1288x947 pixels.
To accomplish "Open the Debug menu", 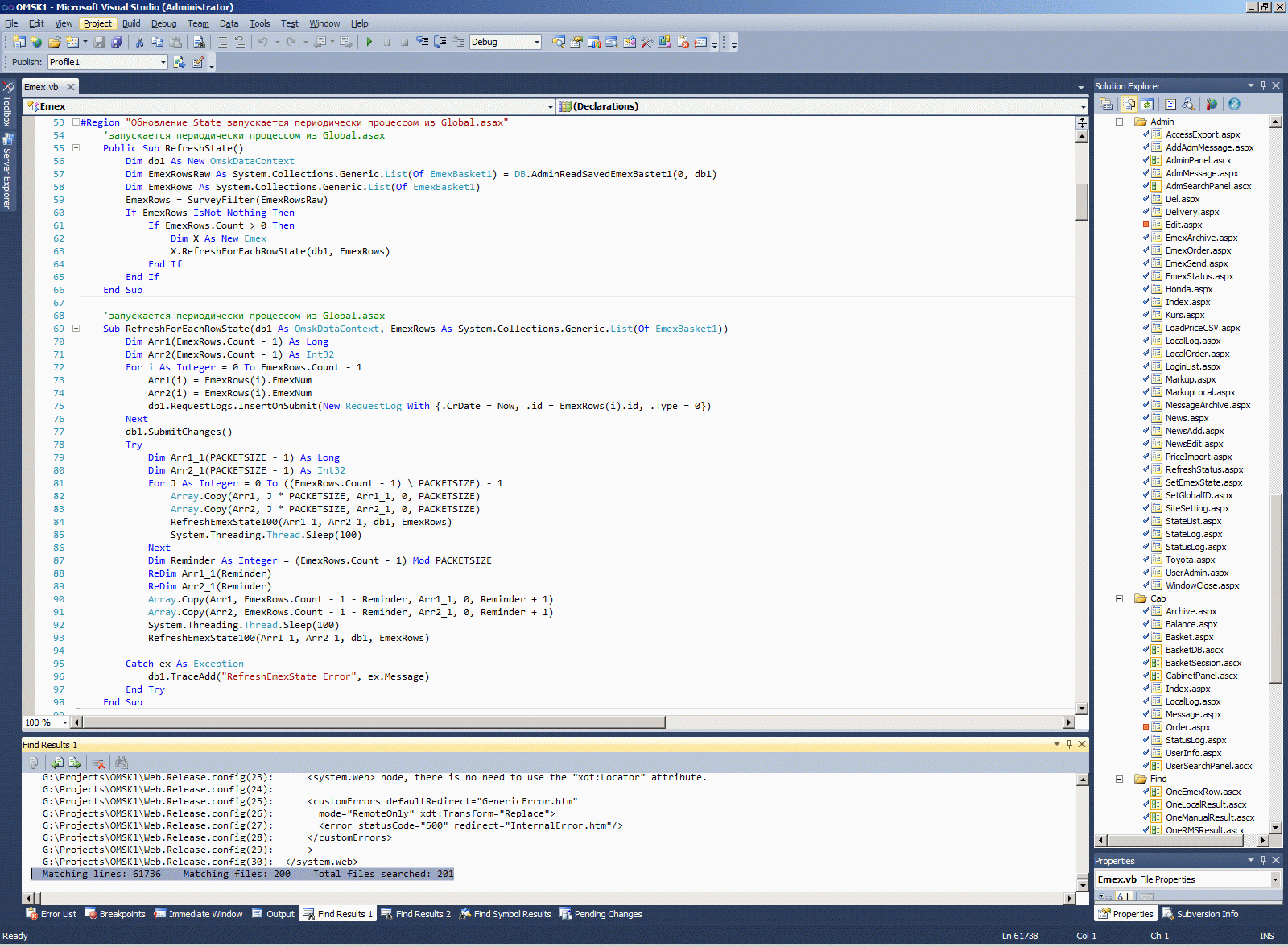I will click(163, 23).
